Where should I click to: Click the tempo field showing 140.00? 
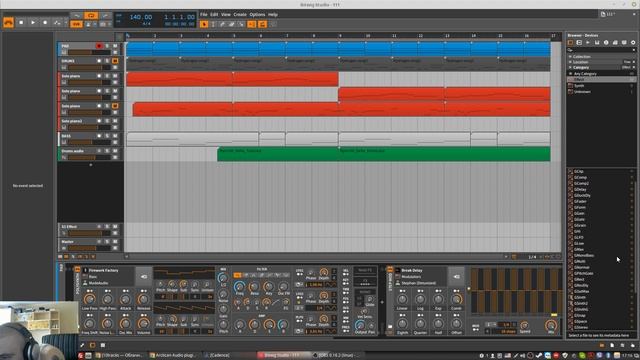click(141, 17)
